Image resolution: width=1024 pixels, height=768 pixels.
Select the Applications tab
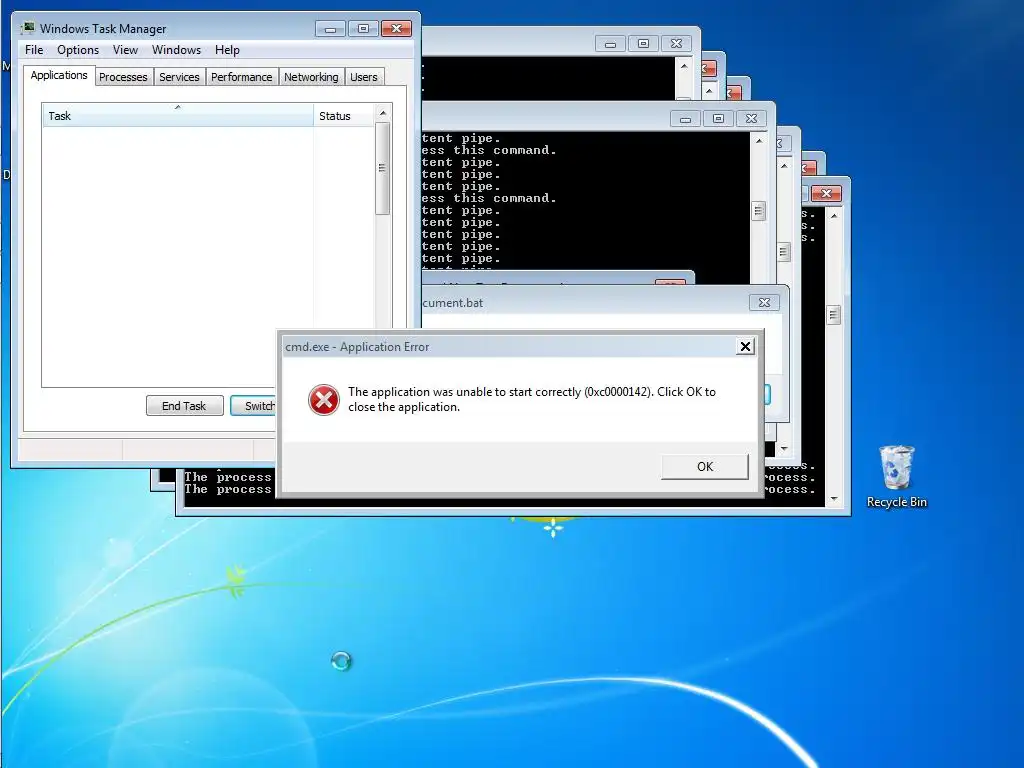click(59, 75)
